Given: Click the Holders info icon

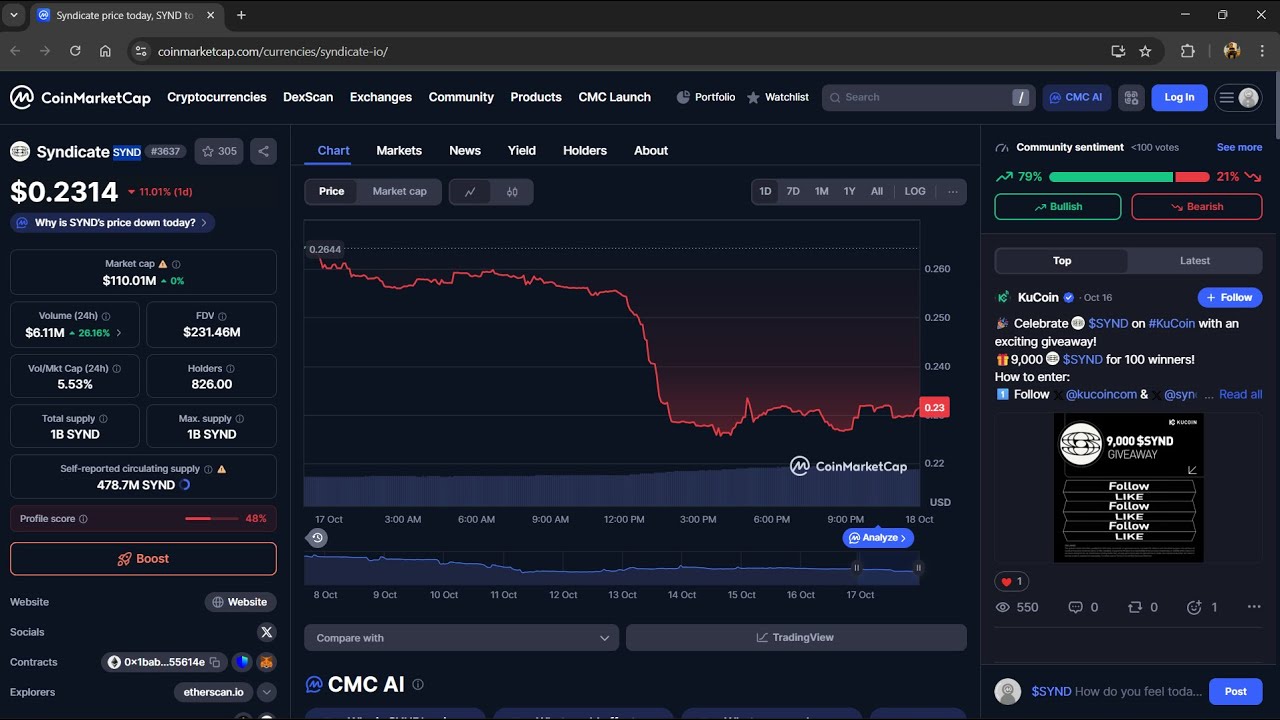Looking at the screenshot, I should tap(231, 369).
